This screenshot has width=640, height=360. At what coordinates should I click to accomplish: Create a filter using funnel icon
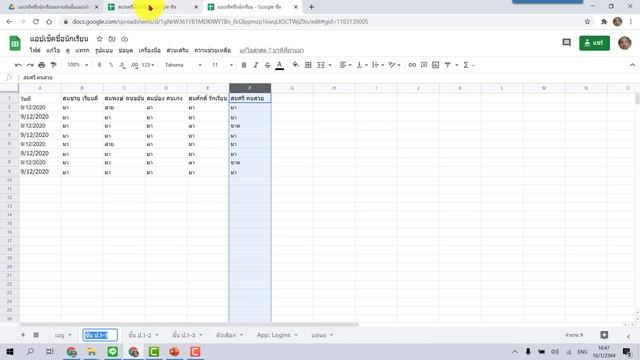(x=447, y=65)
